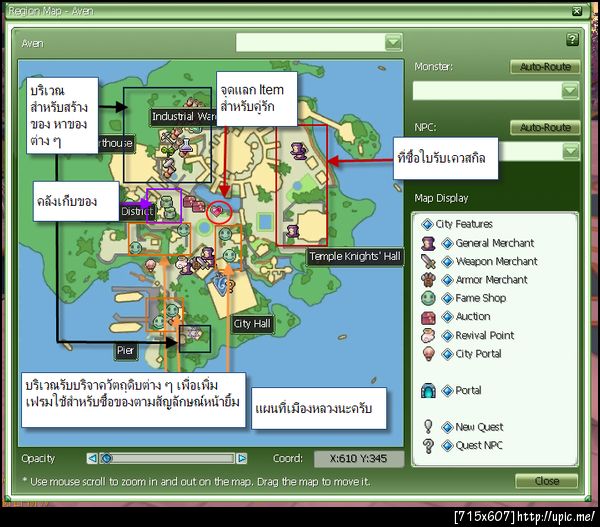
Task: Click the blue portal icon near City Hall
Action: pos(221,284)
